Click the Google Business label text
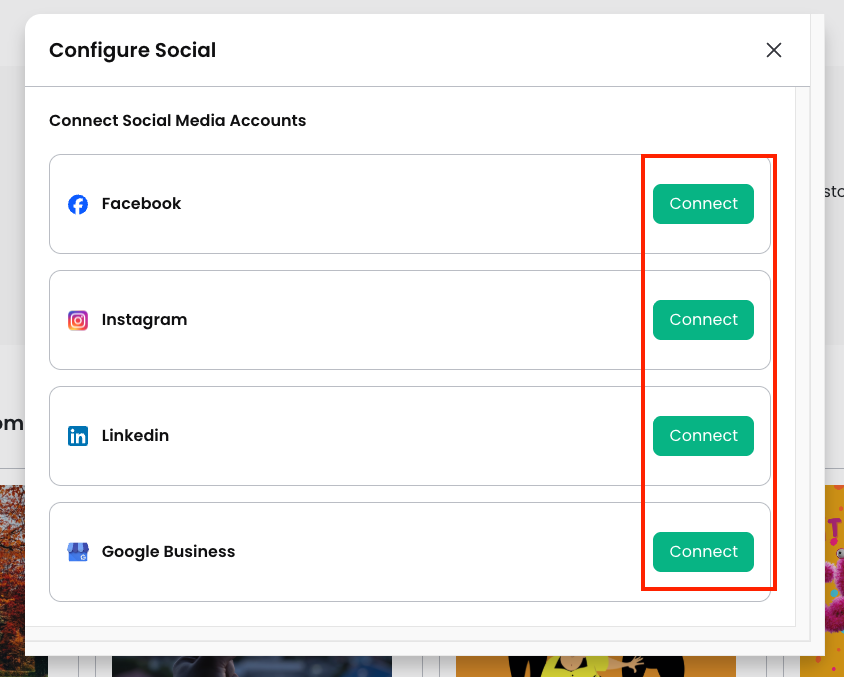 point(168,552)
